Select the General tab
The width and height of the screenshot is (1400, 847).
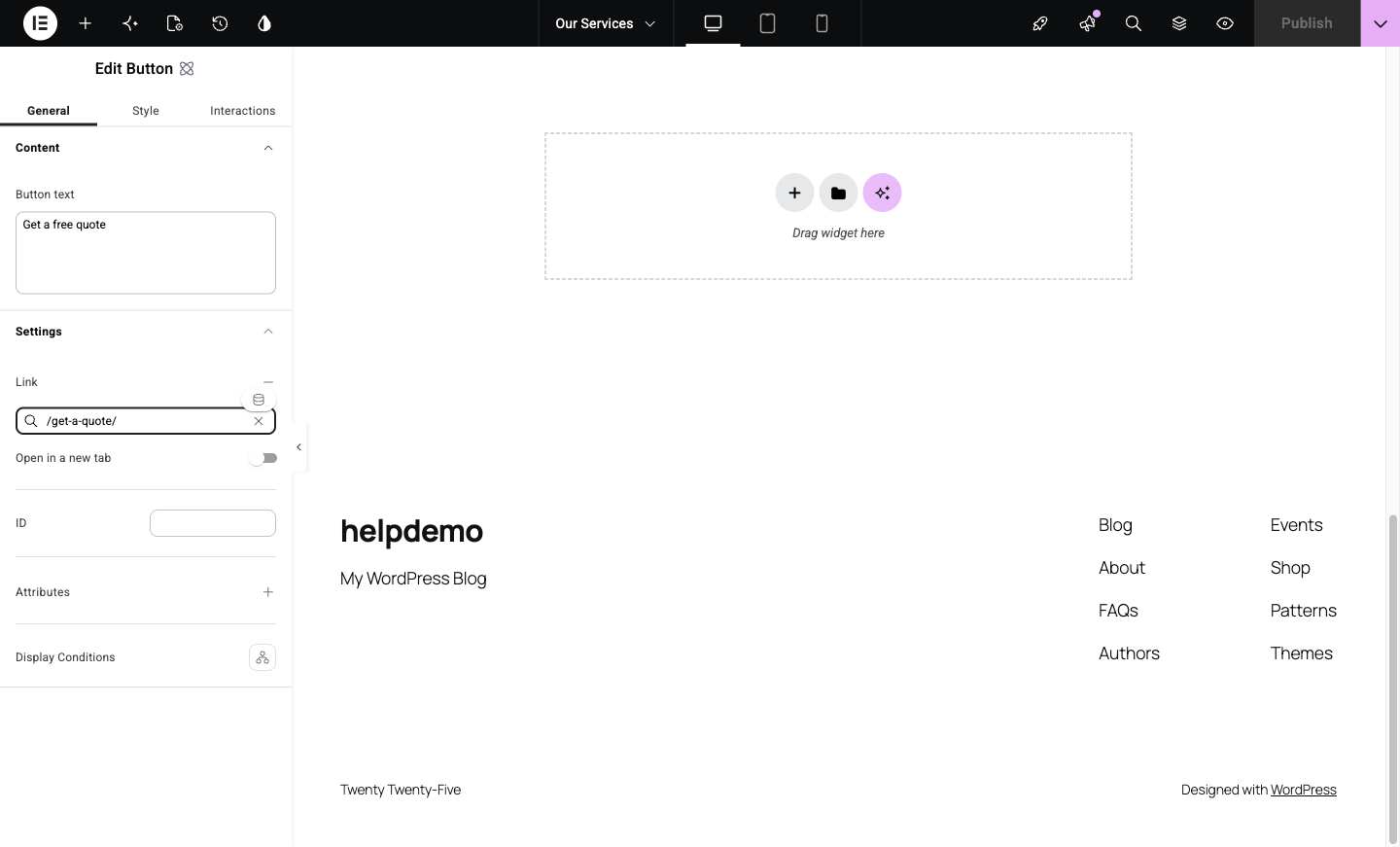tap(49, 111)
